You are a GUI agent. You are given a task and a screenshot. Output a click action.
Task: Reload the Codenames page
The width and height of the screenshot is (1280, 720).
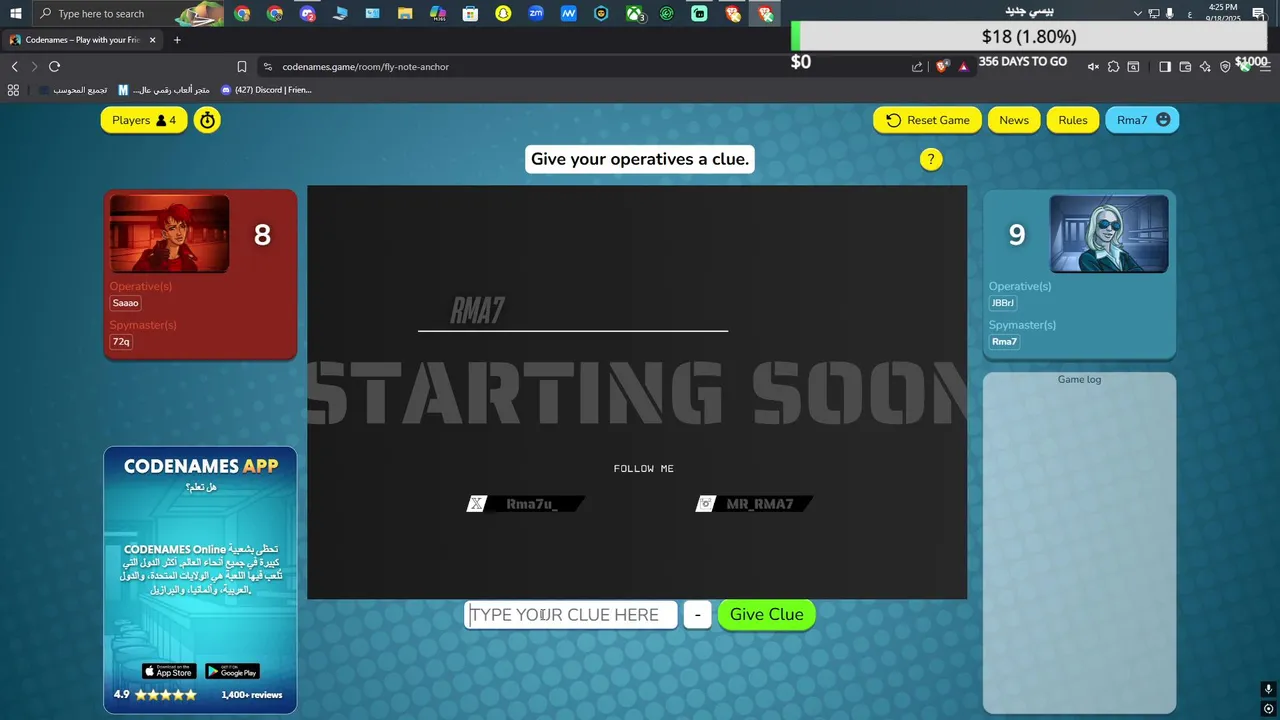[x=54, y=66]
